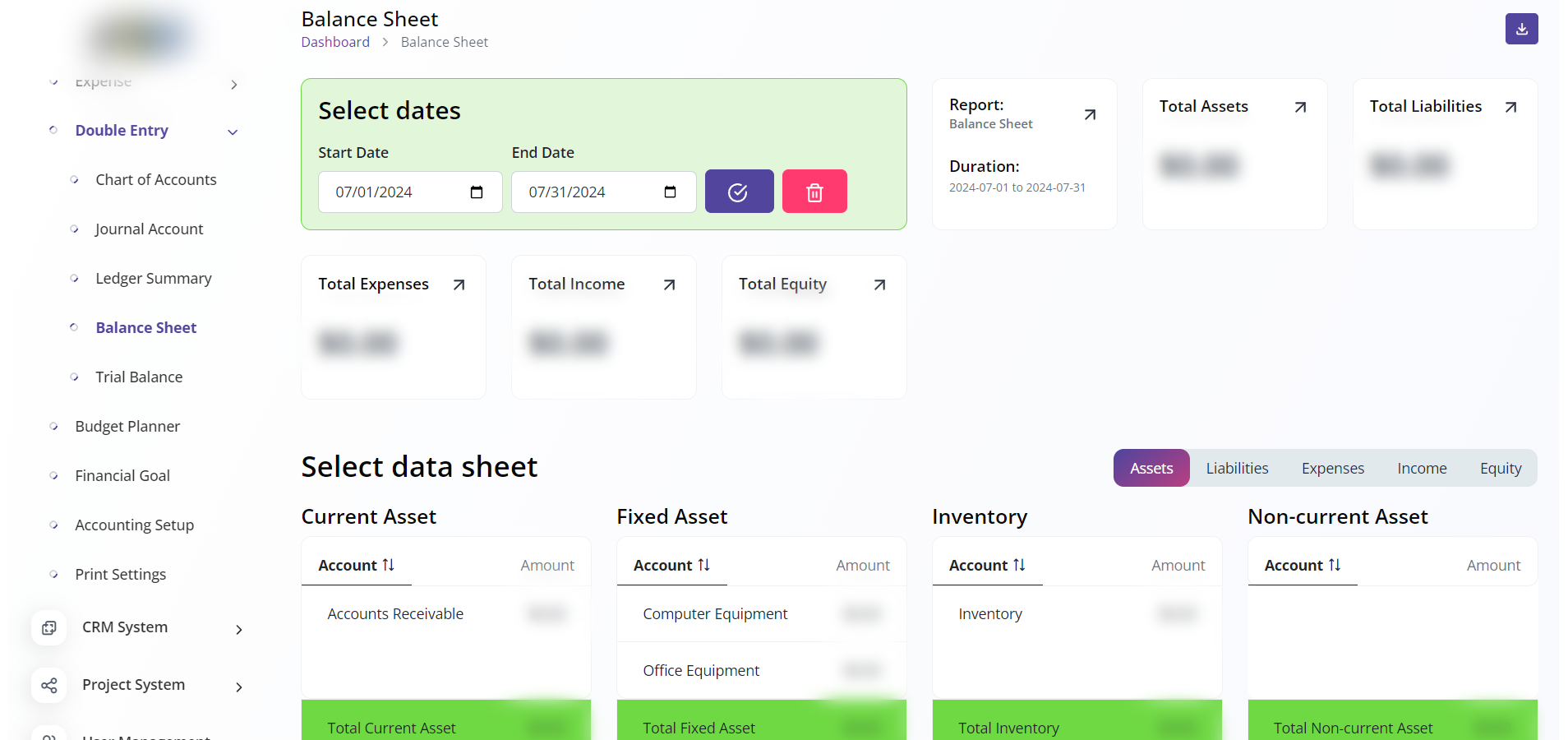The height and width of the screenshot is (740, 1568).
Task: Go to Dashboard breadcrumb link
Action: tap(335, 42)
